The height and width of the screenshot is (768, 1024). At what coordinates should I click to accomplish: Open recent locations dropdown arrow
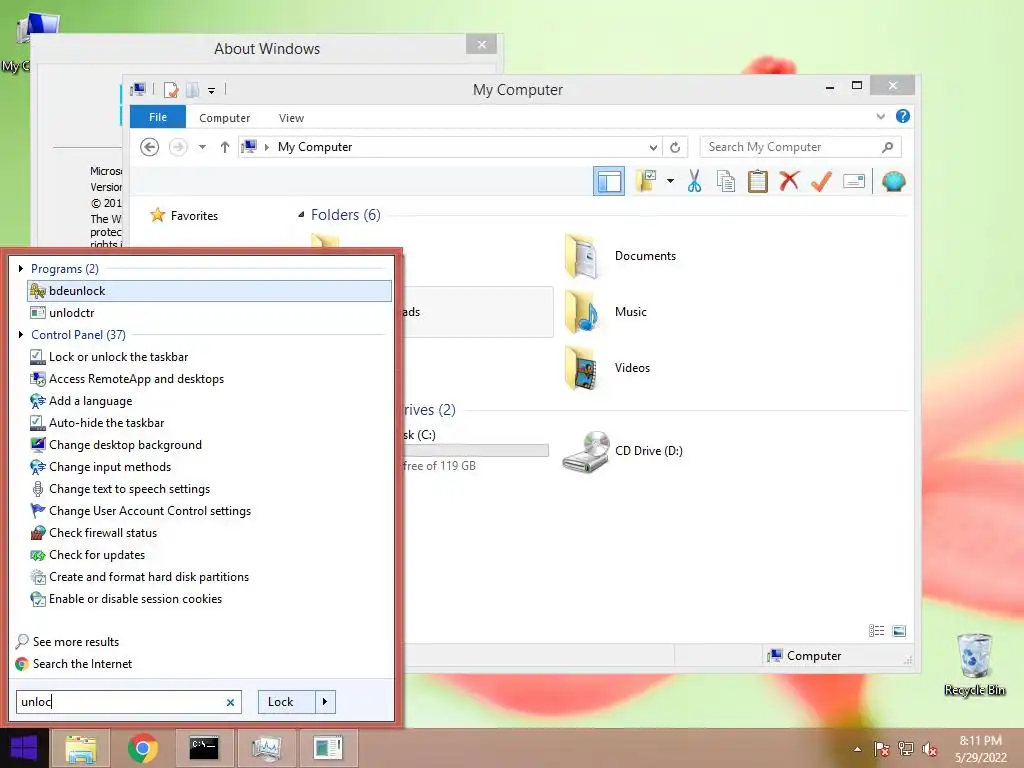pos(202,147)
